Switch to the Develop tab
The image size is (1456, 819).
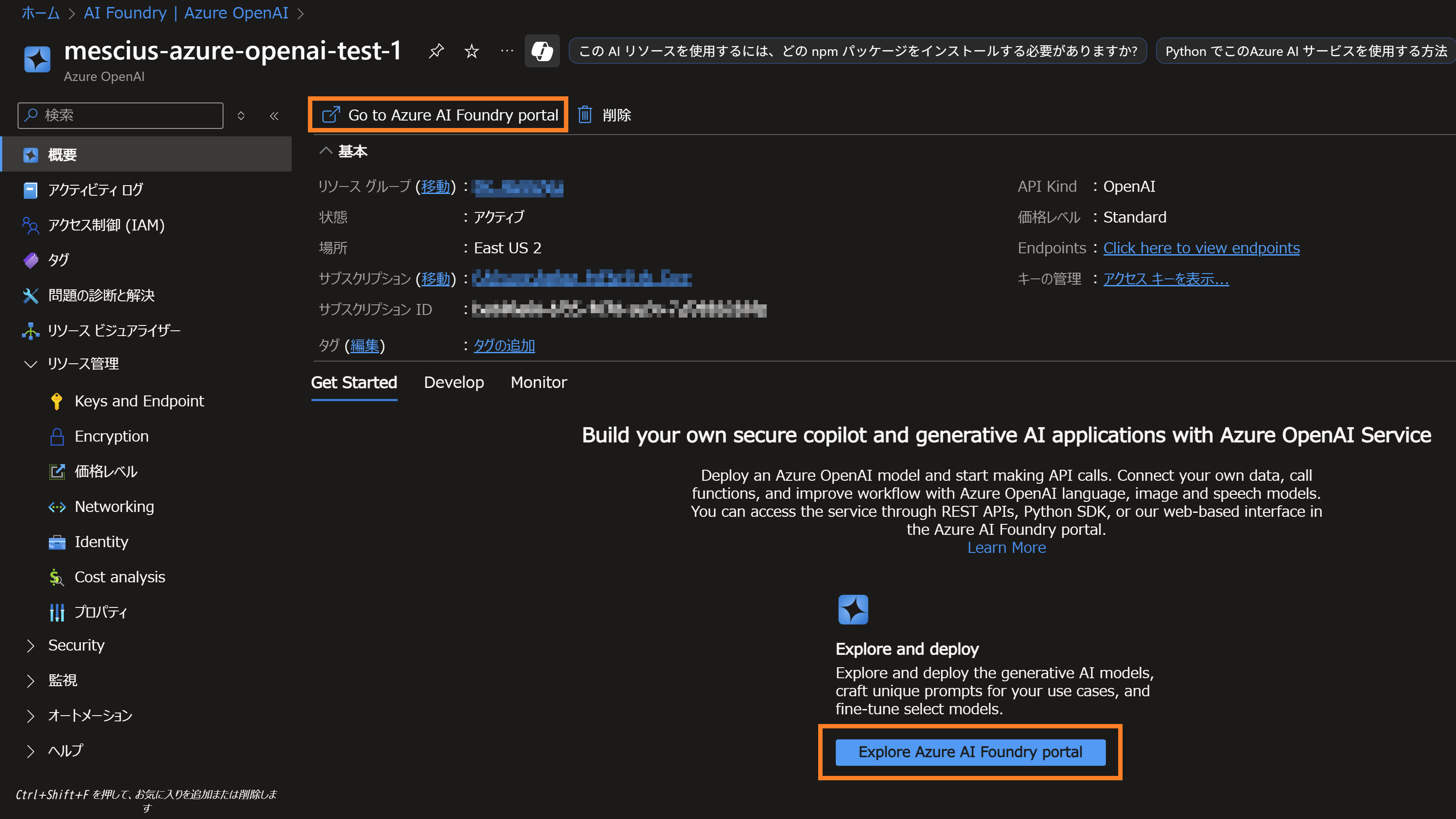pos(454,383)
